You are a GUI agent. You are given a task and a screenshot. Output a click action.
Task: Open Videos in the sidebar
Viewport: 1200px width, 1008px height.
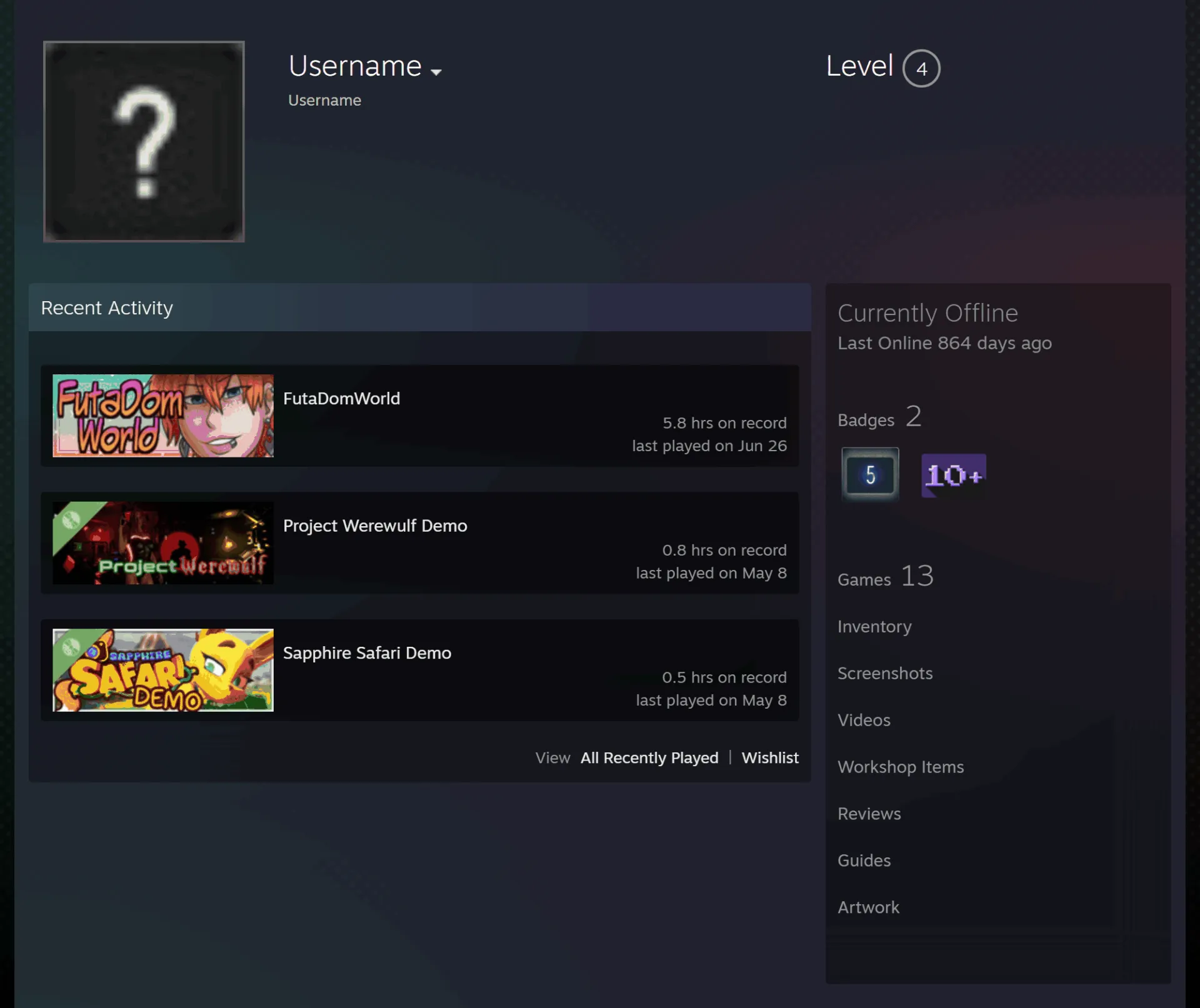click(864, 721)
